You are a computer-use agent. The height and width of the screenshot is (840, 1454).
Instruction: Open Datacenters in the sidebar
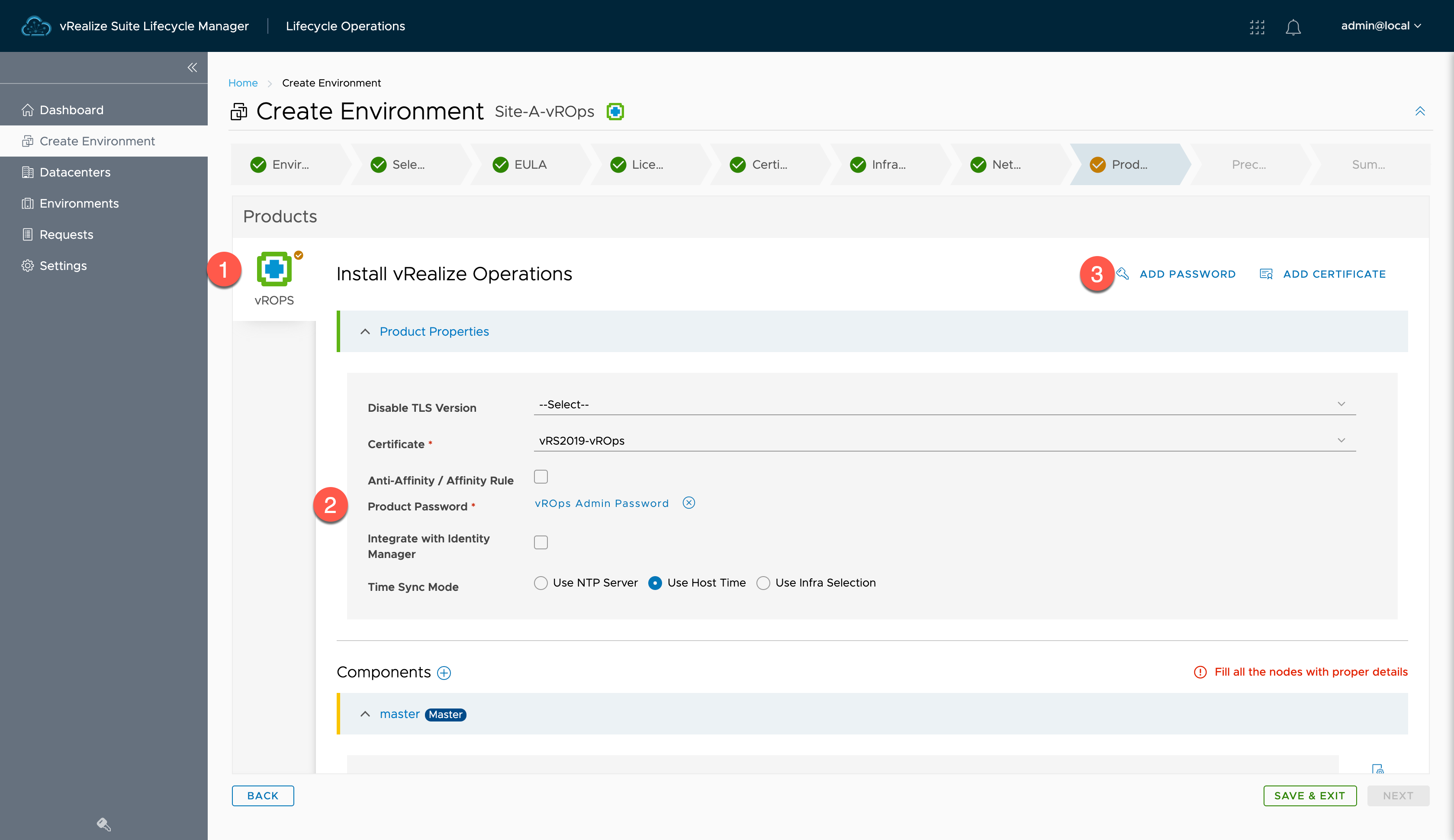[x=75, y=172]
